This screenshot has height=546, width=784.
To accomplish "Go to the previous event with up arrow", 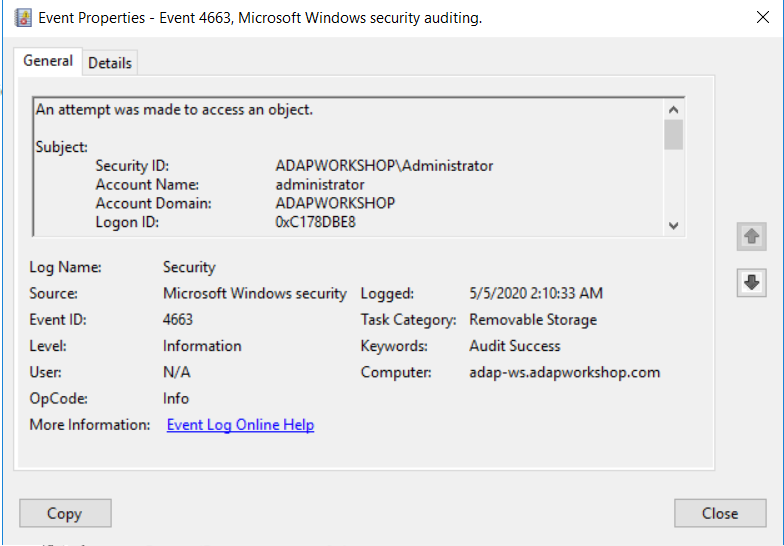I will pyautogui.click(x=752, y=237).
